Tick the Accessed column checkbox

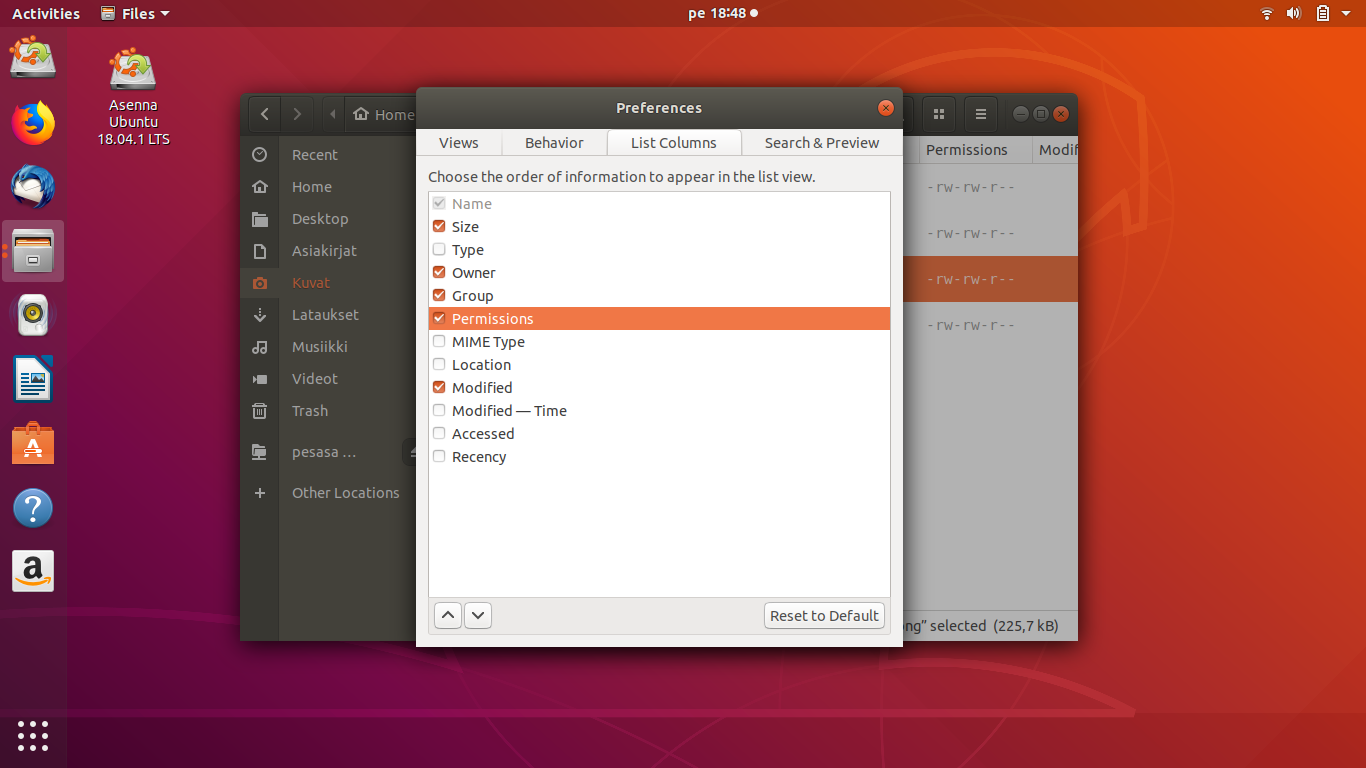pos(439,433)
